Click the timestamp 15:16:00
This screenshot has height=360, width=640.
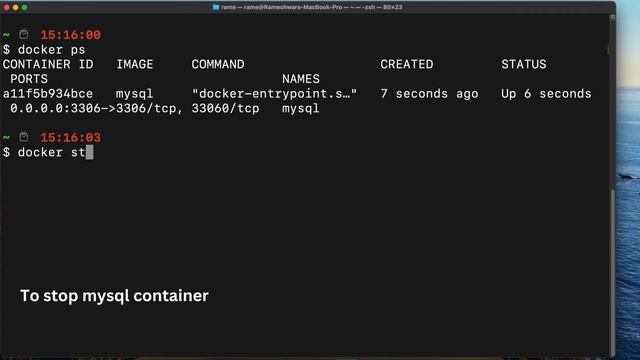click(71, 35)
